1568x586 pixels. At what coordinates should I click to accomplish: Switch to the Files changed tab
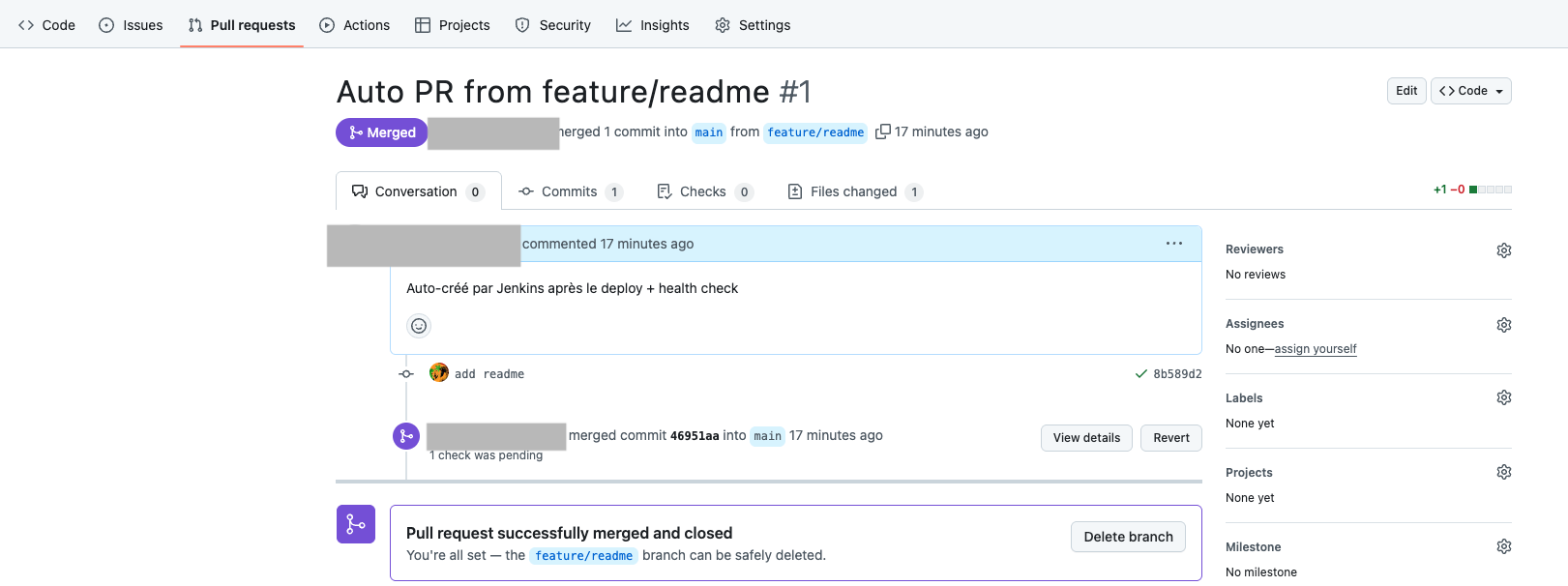pyautogui.click(x=854, y=191)
